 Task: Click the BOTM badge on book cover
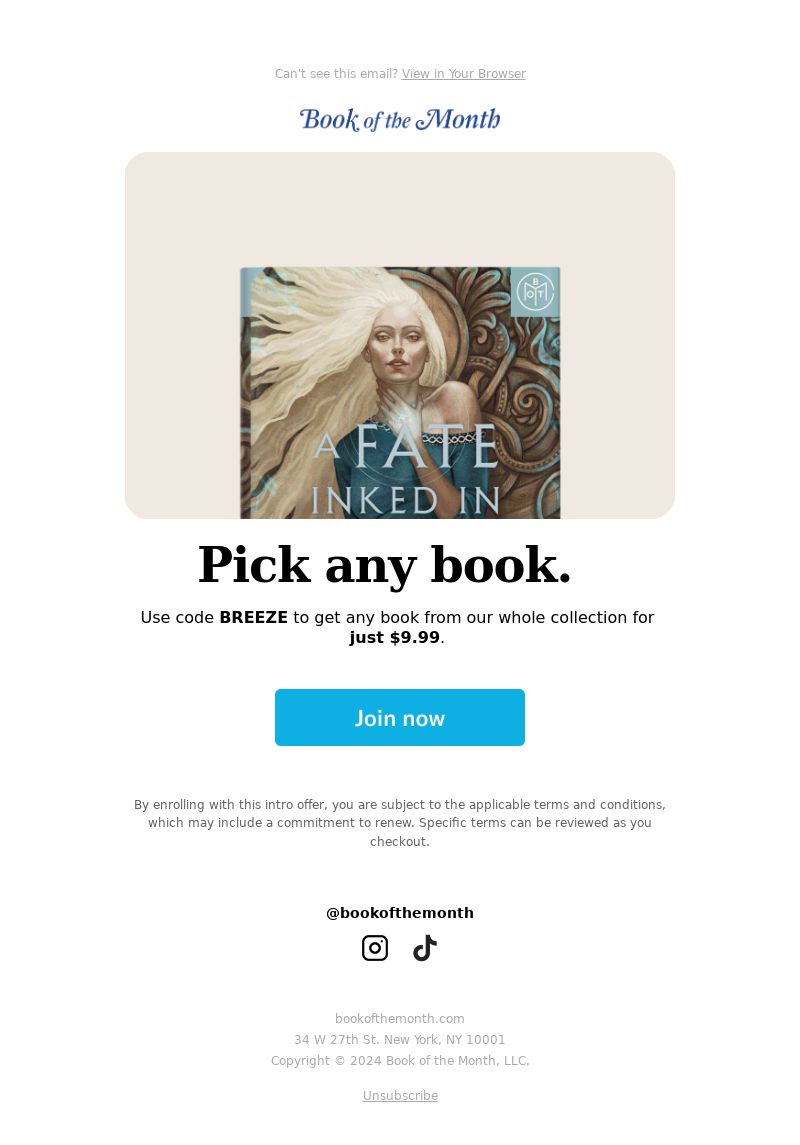535,292
